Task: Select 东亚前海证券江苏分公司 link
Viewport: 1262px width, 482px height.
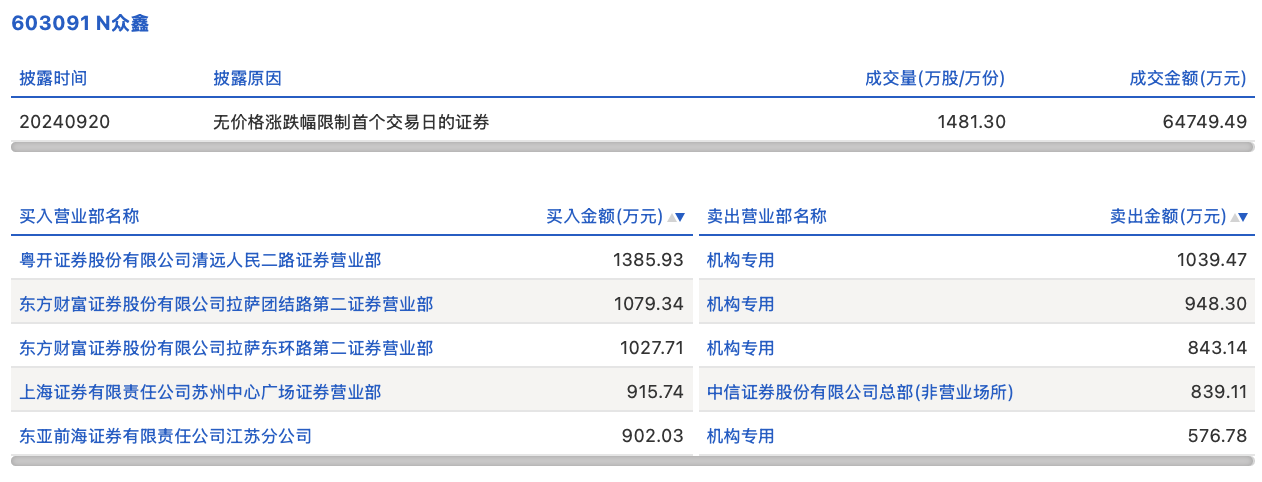Action: point(166,436)
